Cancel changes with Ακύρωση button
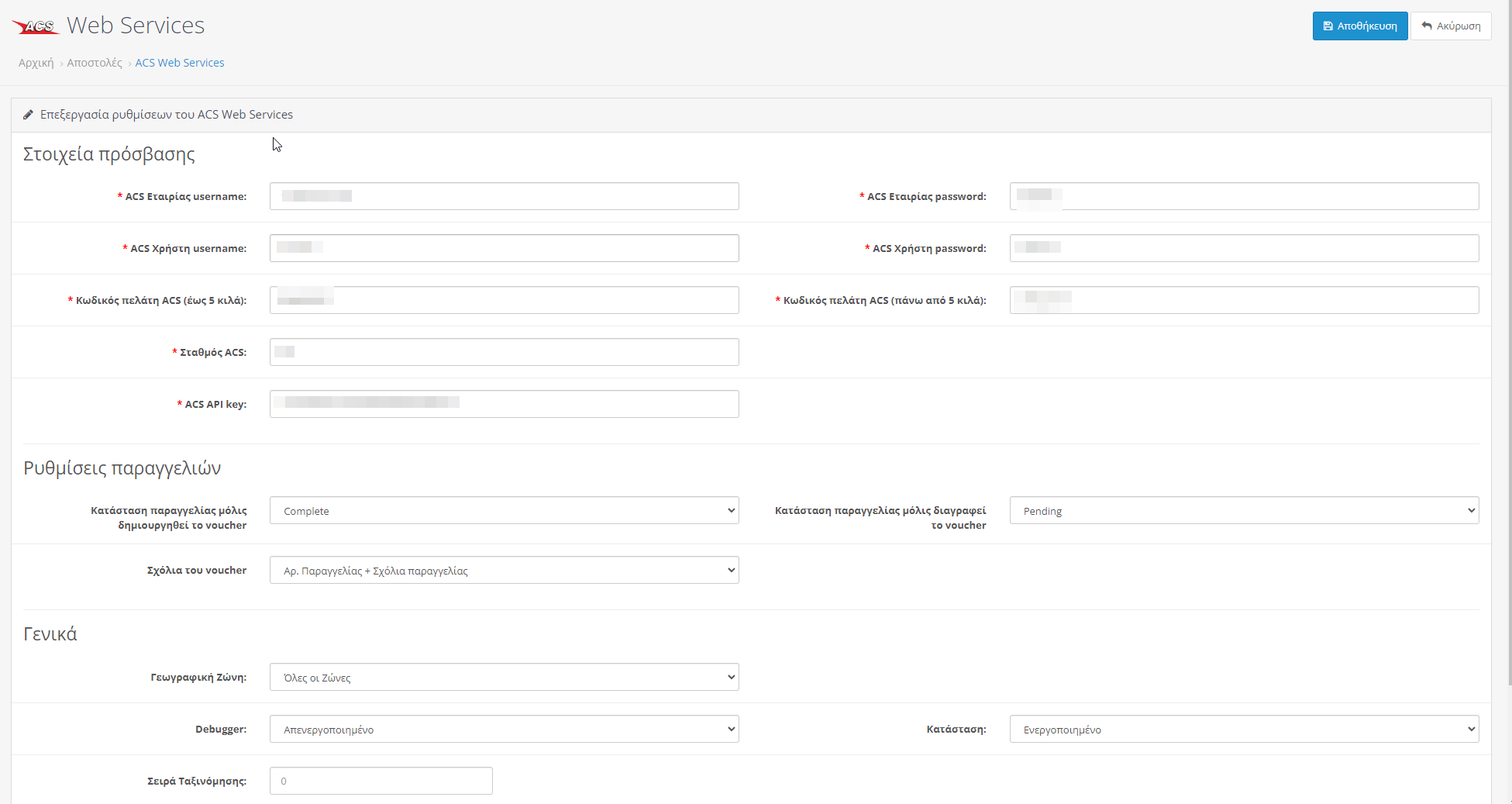This screenshot has height=804, width=1512. click(x=1451, y=26)
